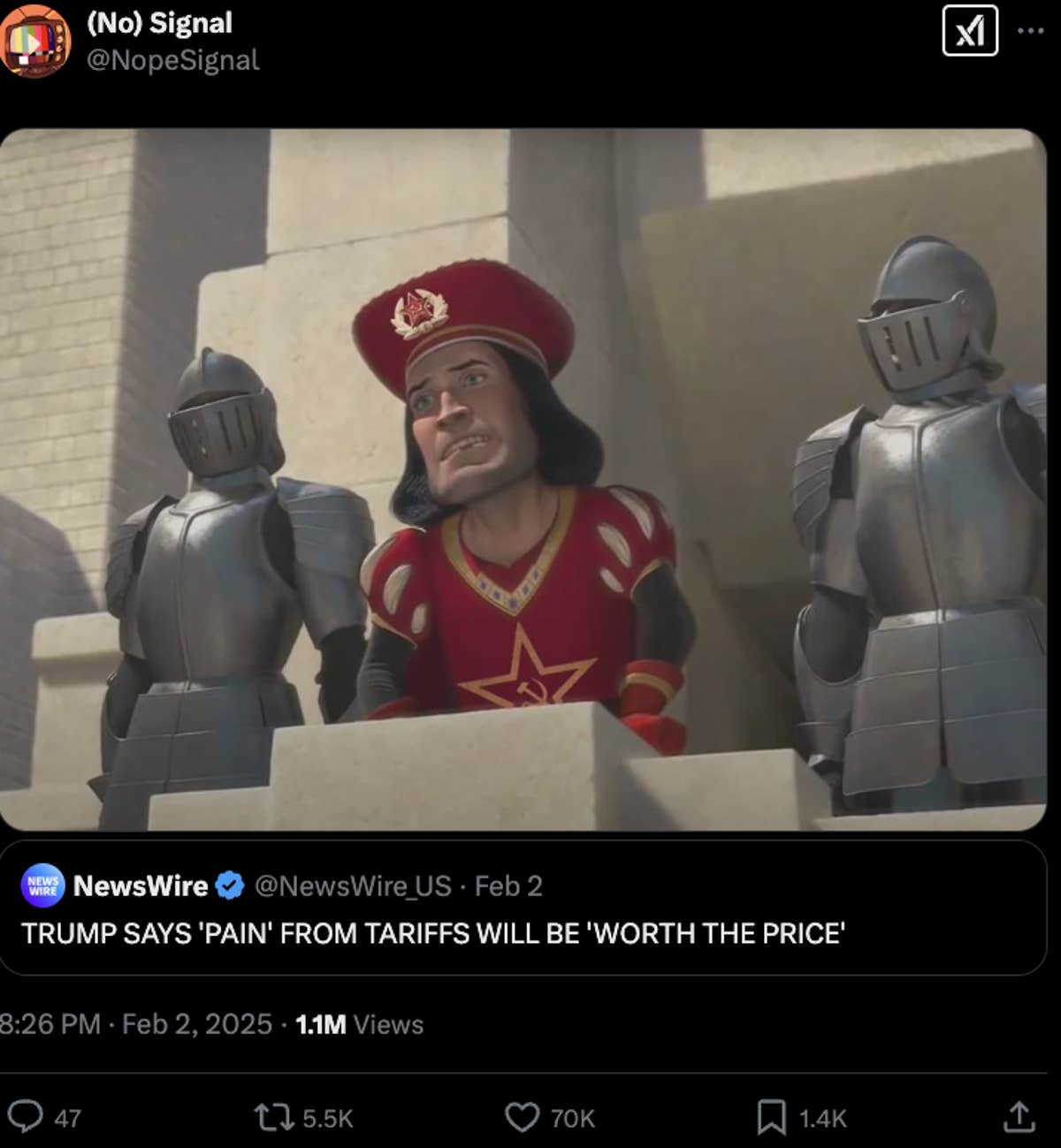Viewport: 1061px width, 1148px height.
Task: Click the "(No) Signal" display name
Action: tap(159, 23)
